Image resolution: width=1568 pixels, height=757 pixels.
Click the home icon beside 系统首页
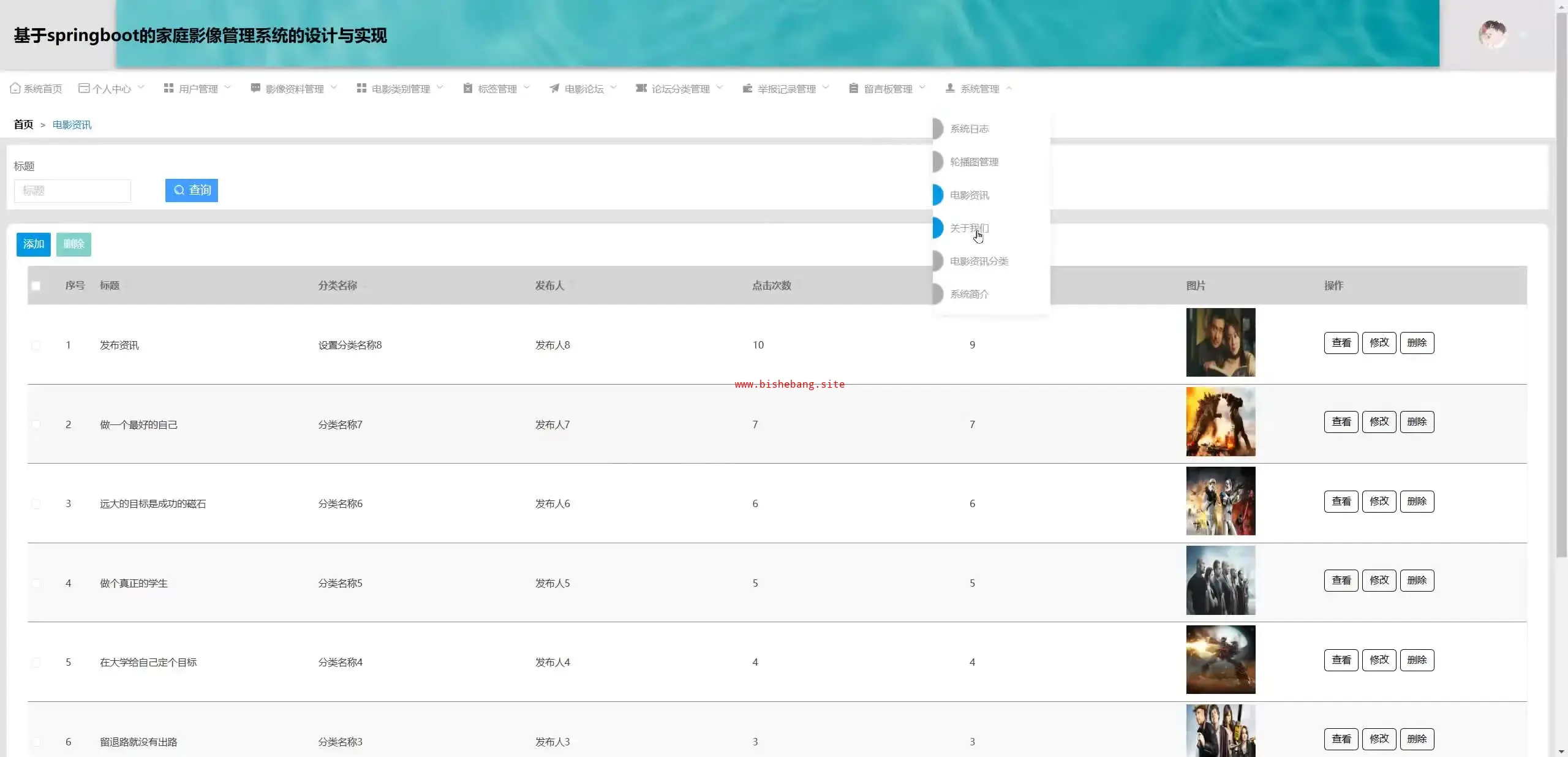tap(15, 88)
